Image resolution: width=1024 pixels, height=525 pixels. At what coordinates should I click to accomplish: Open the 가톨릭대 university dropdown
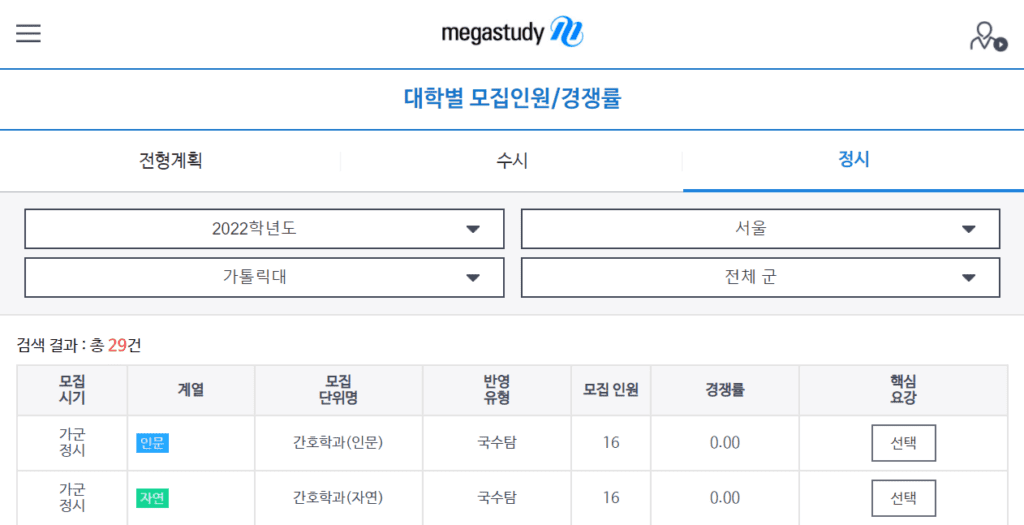pyautogui.click(x=264, y=278)
